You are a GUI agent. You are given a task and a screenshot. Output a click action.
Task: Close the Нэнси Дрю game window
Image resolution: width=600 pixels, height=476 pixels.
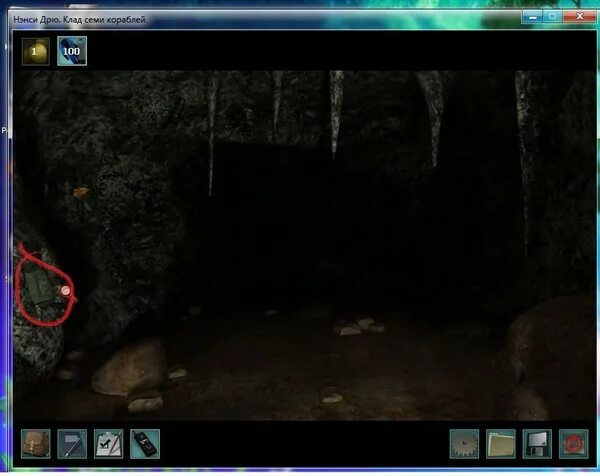pos(579,17)
